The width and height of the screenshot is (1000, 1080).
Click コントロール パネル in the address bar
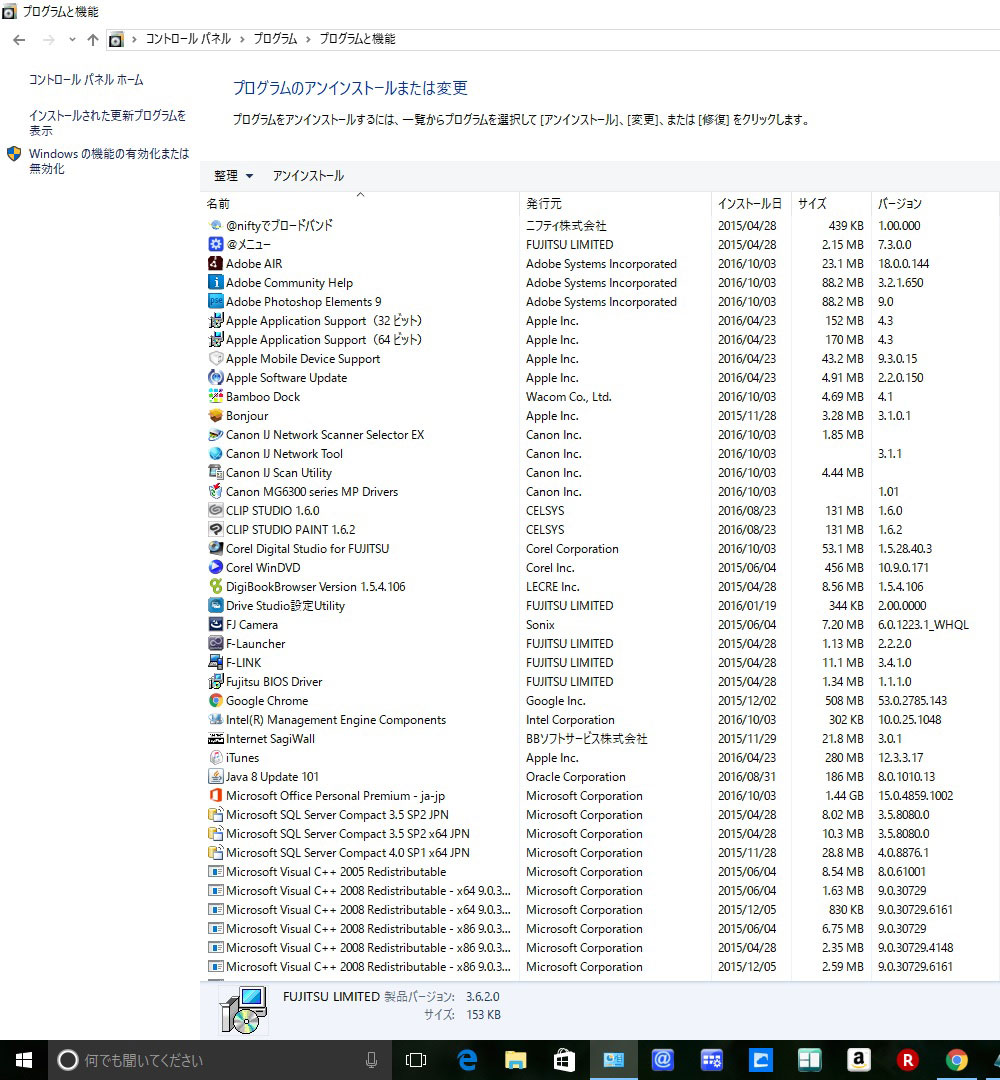188,39
